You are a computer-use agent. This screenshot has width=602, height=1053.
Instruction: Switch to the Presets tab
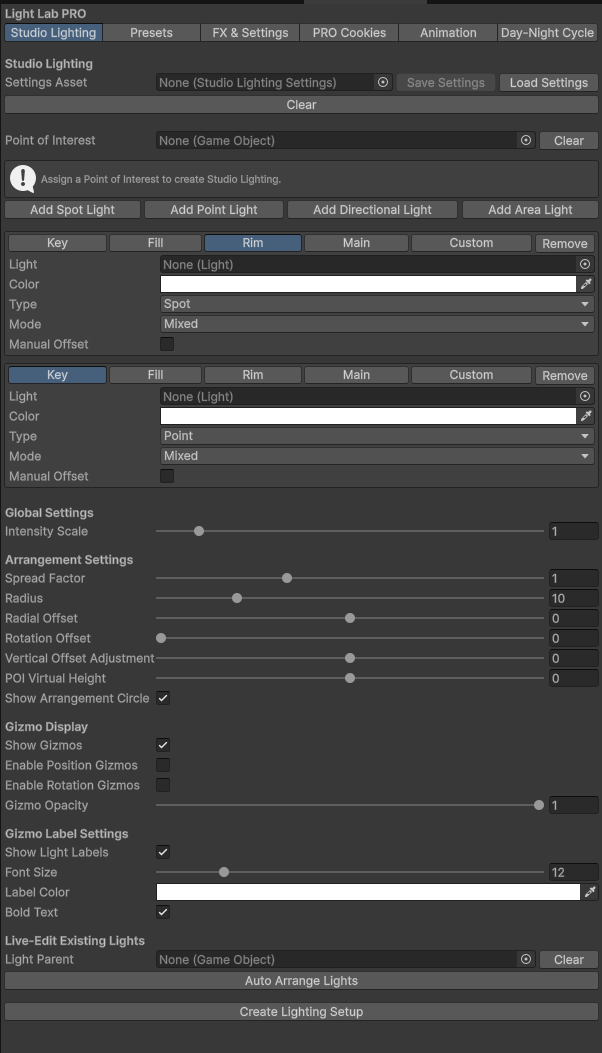point(151,32)
